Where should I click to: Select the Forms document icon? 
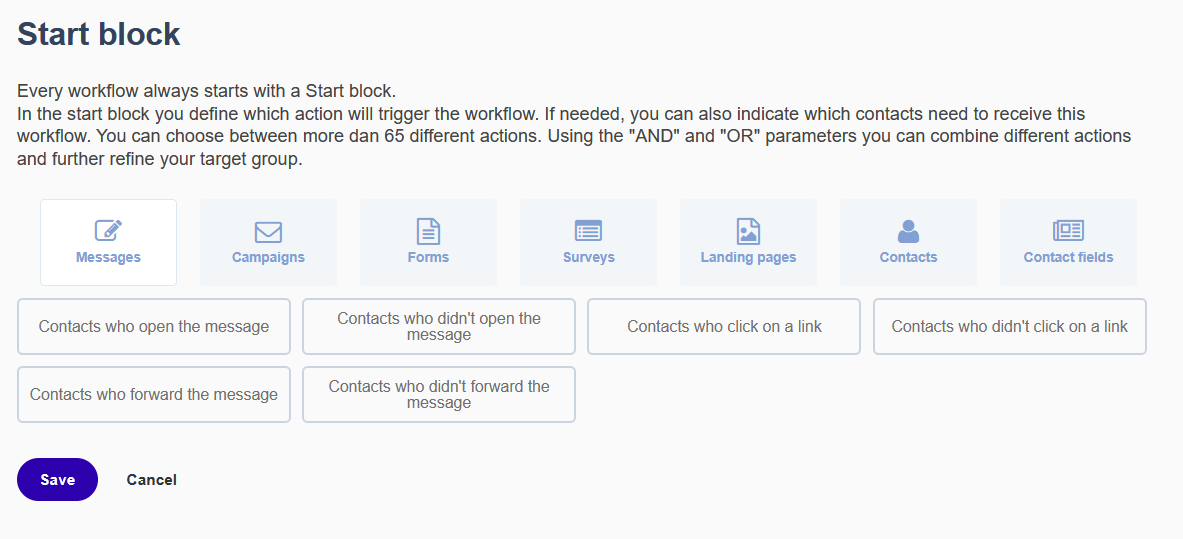tap(429, 231)
